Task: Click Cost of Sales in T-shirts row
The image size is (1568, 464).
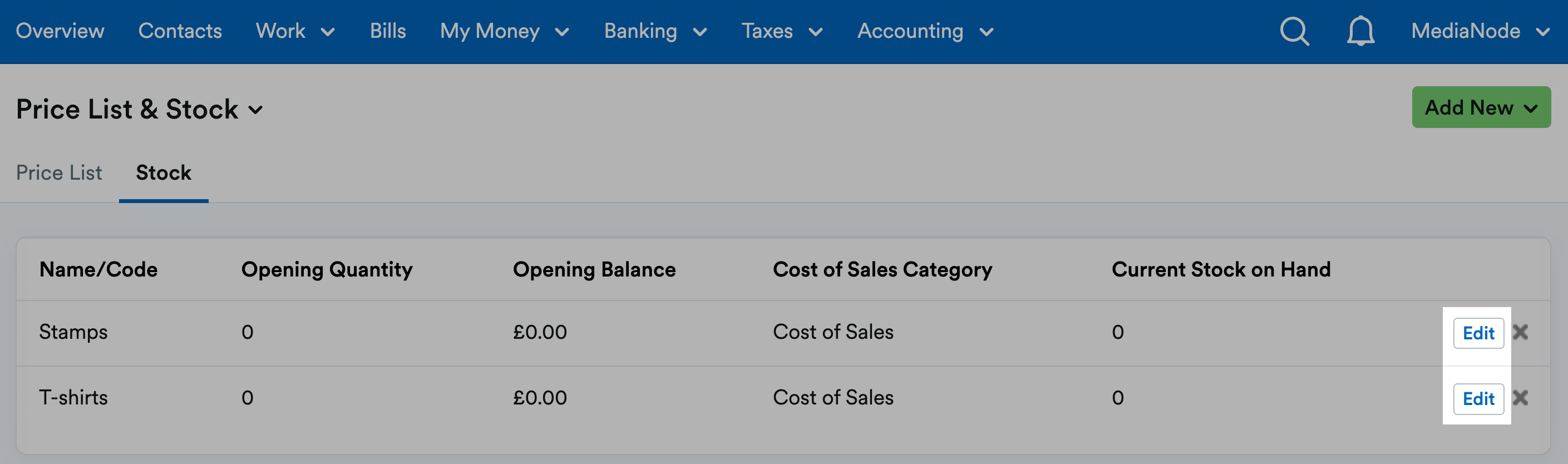Action: [834, 398]
